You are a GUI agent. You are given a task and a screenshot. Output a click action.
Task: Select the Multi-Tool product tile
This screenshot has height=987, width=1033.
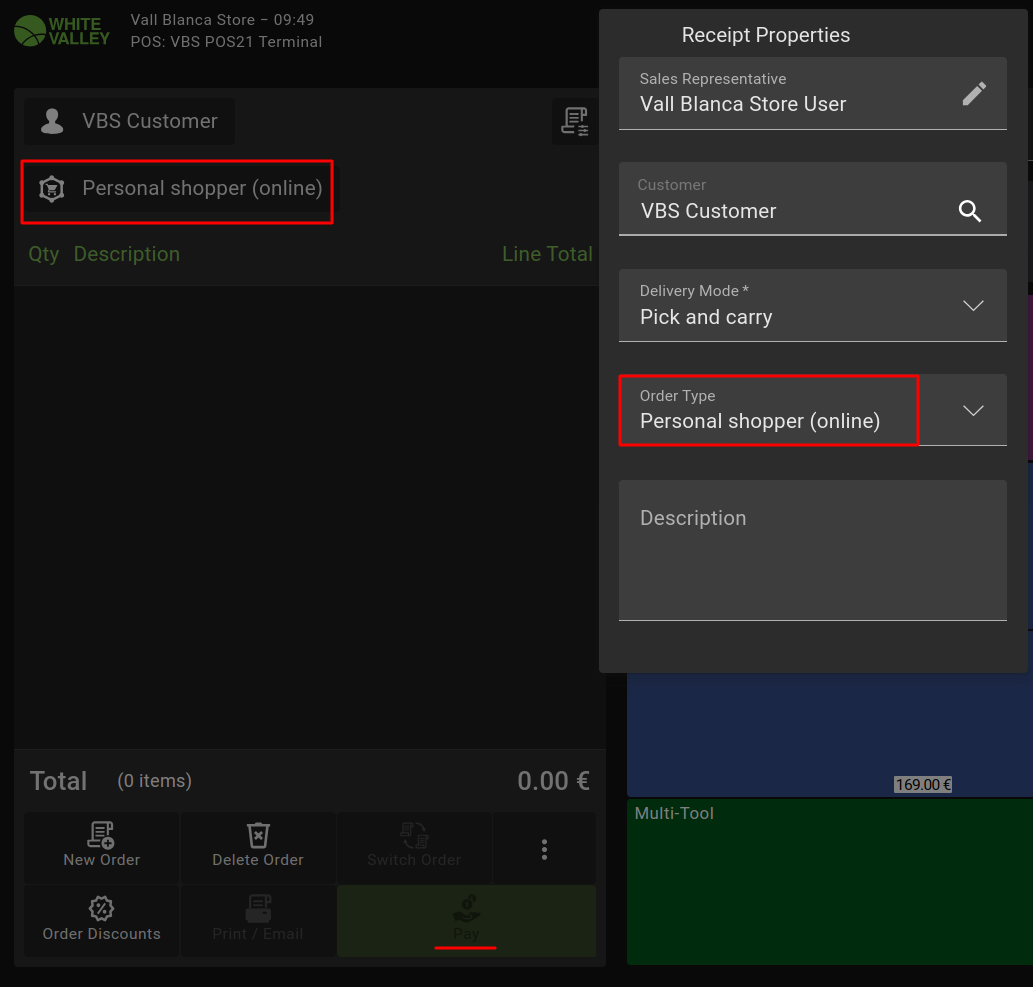click(829, 882)
